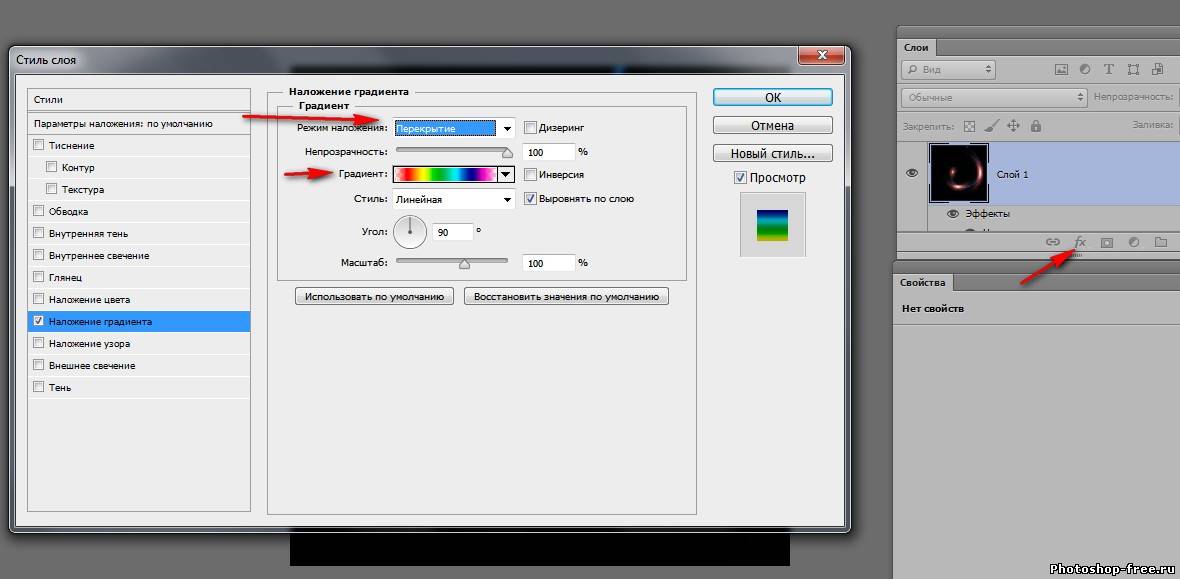Lock image pixels brush icon

pos(990,126)
